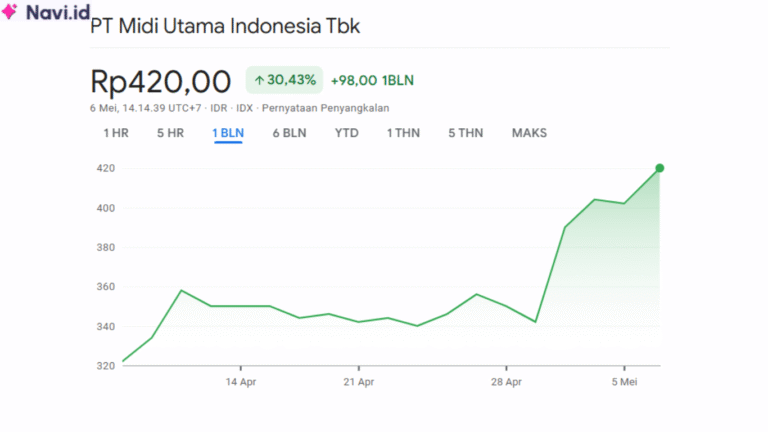Click the Navi.id brand name text
The width and height of the screenshot is (768, 432).
58,12
